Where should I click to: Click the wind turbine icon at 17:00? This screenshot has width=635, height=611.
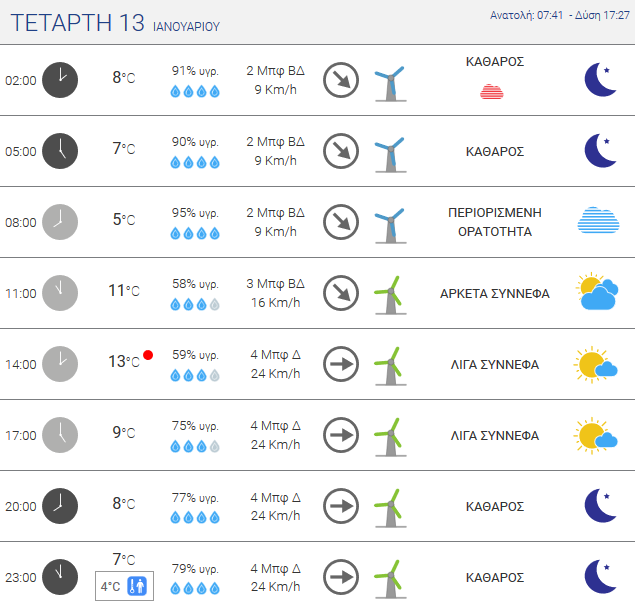coord(389,435)
